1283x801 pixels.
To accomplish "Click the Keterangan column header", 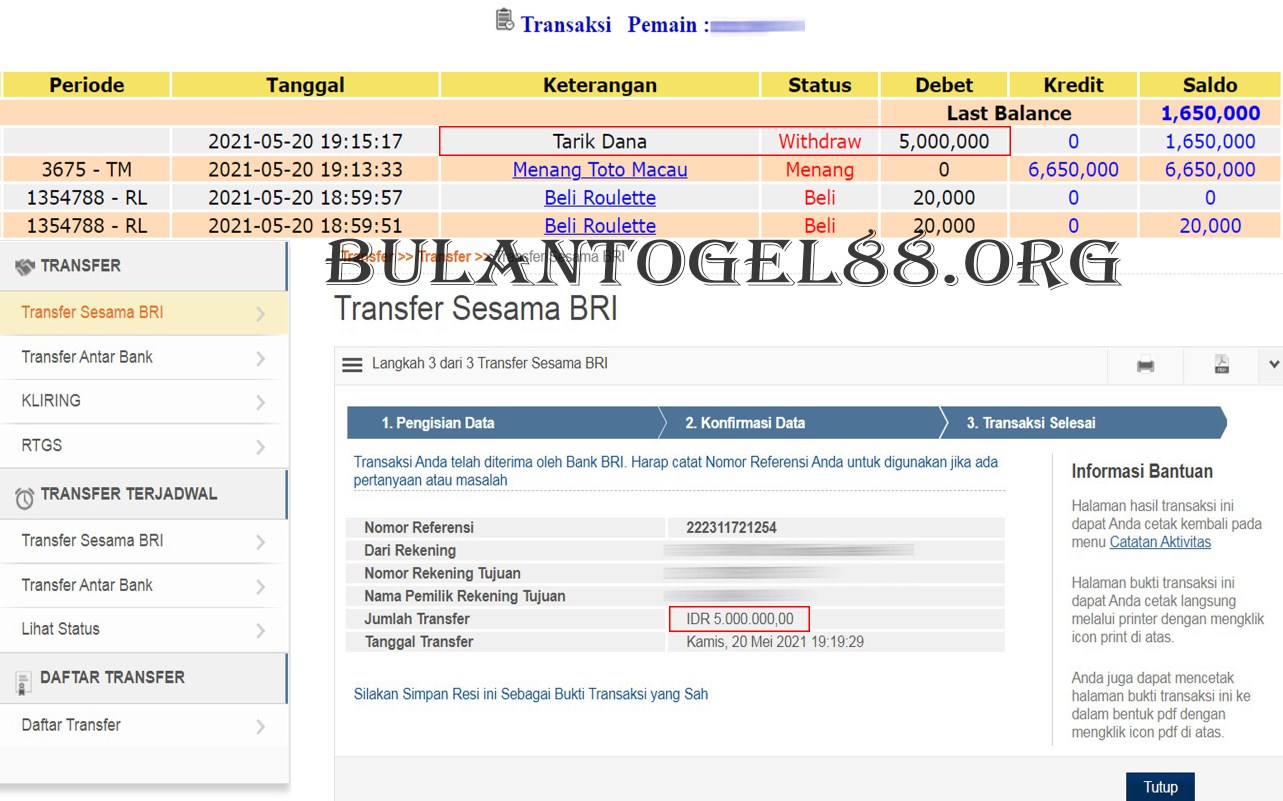I will 600,85.
